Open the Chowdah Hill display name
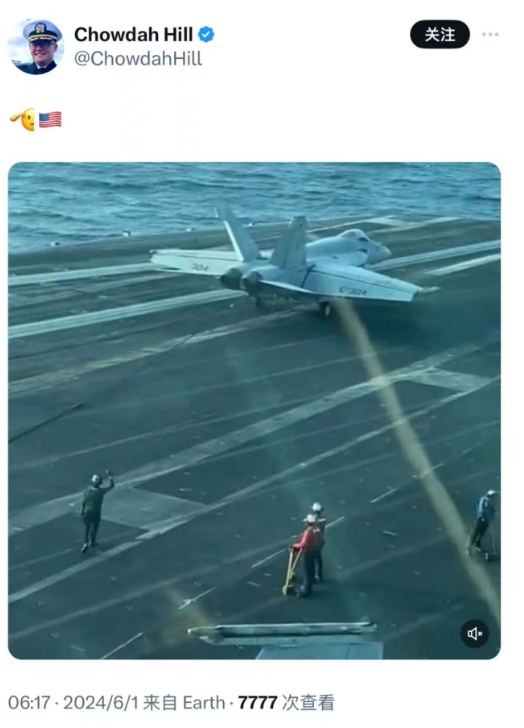 click(x=133, y=35)
